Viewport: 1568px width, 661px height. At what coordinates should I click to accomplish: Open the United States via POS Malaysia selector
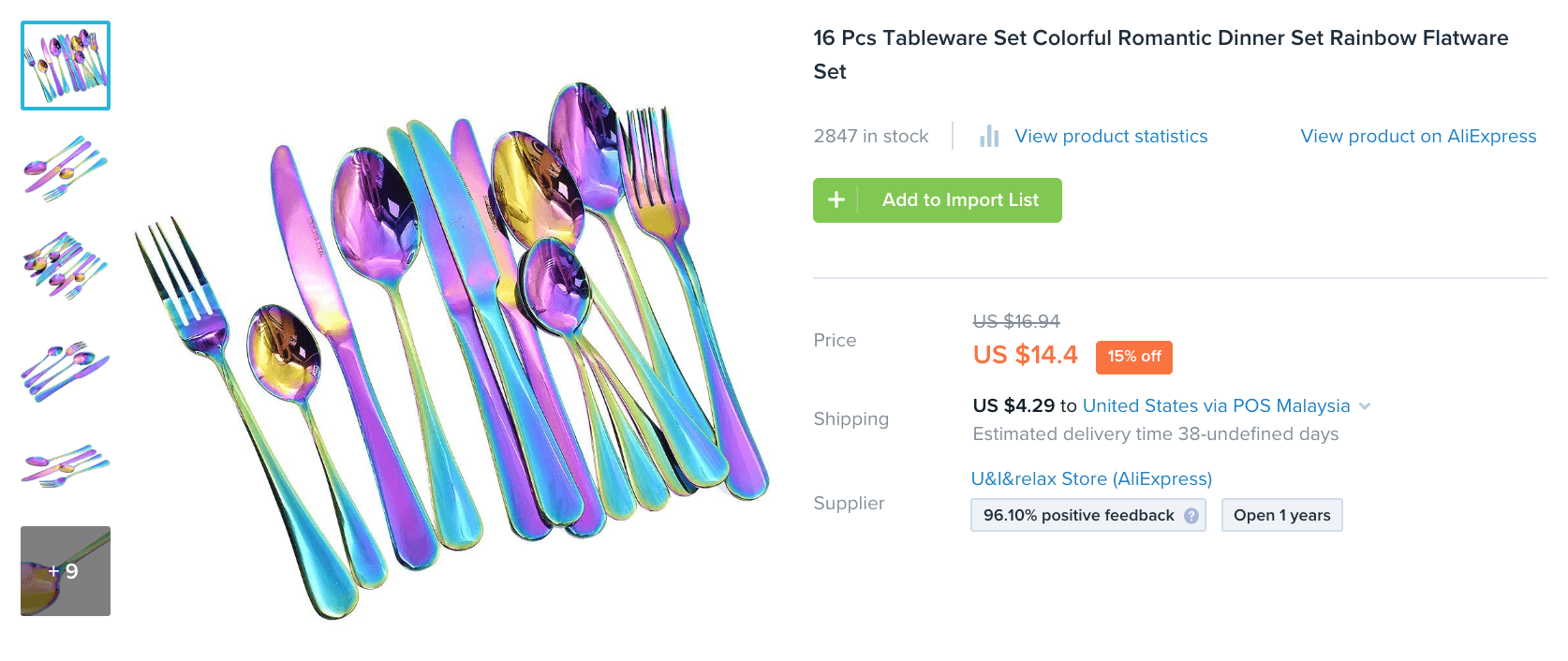pos(1215,406)
